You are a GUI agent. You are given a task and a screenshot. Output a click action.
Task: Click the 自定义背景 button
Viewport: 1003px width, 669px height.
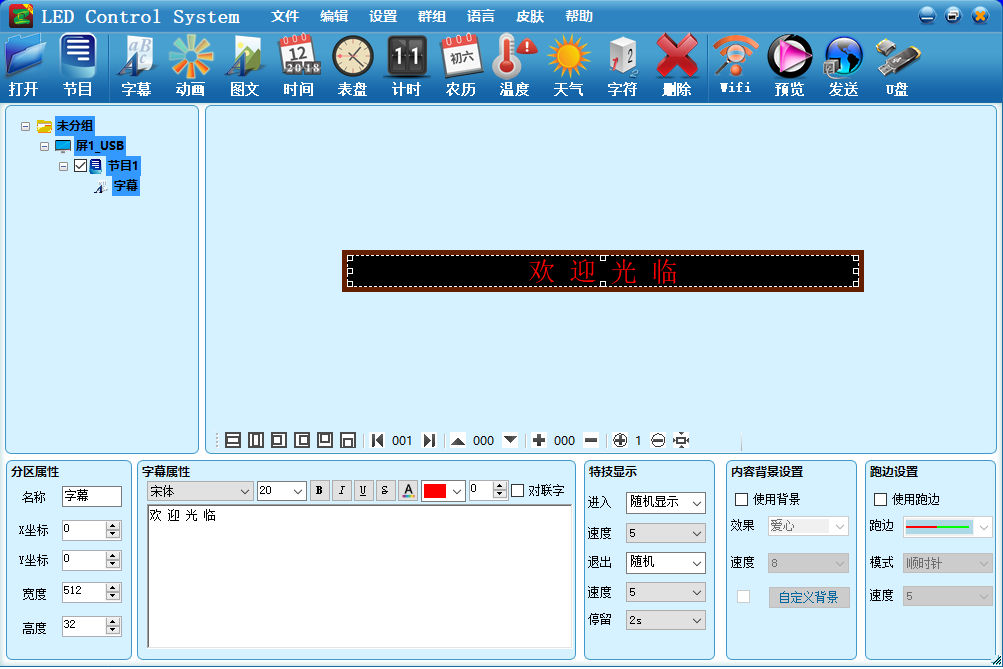(x=809, y=597)
